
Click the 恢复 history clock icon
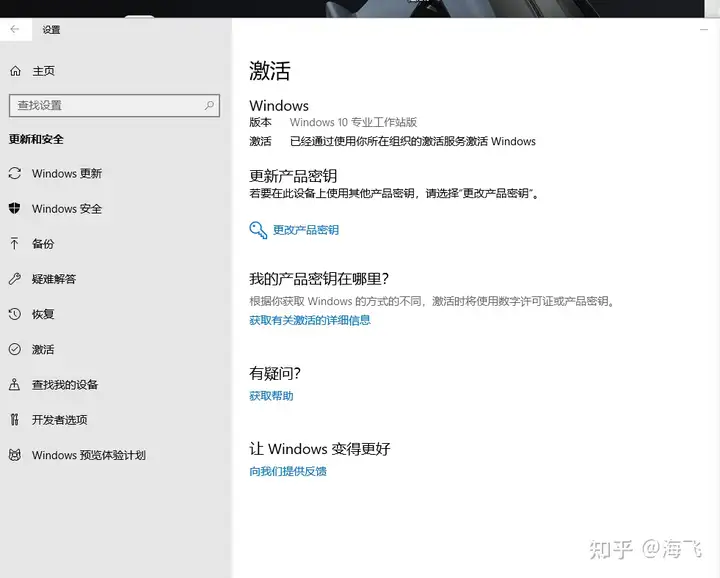[15, 314]
